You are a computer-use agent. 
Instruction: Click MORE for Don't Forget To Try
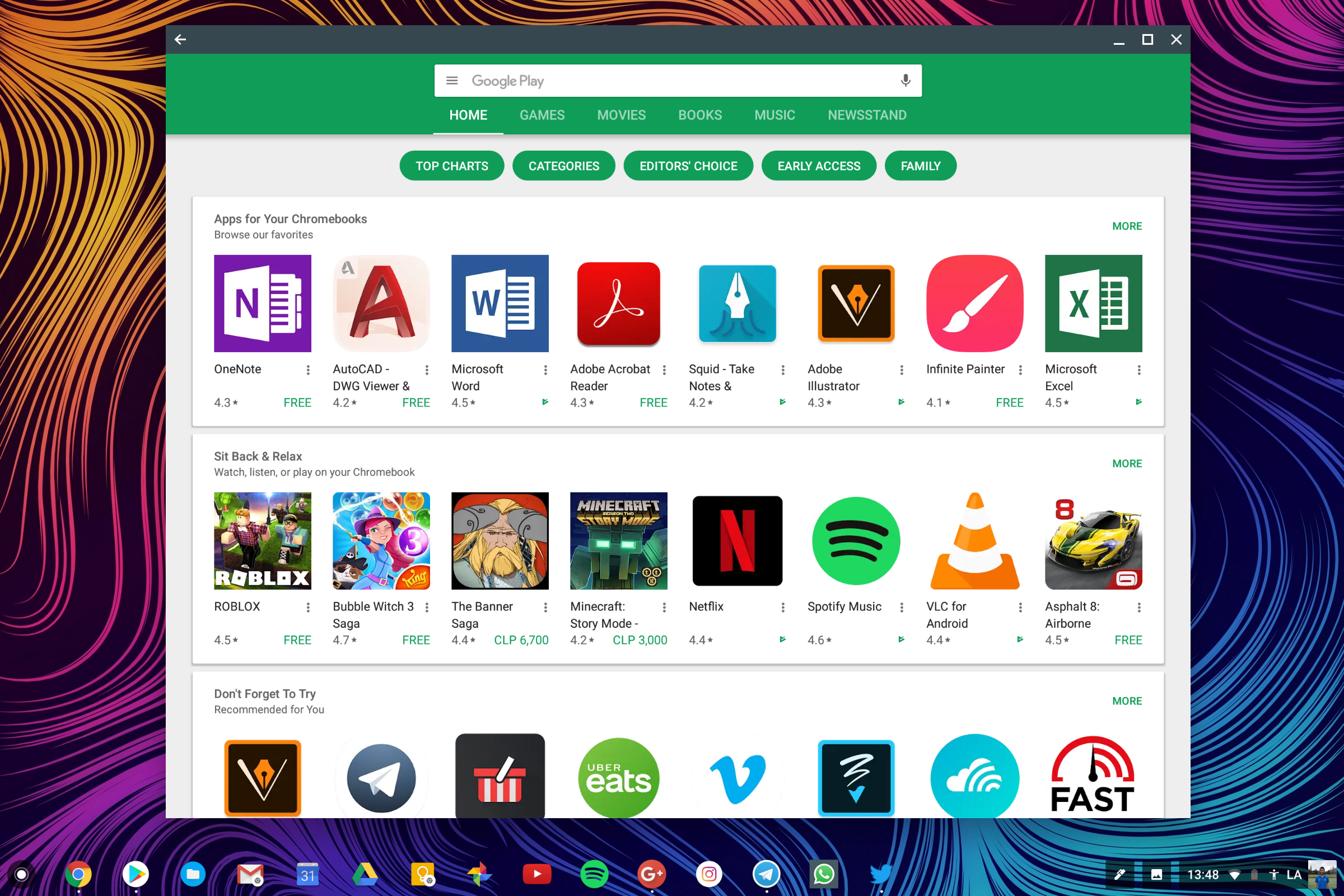pyautogui.click(x=1127, y=701)
